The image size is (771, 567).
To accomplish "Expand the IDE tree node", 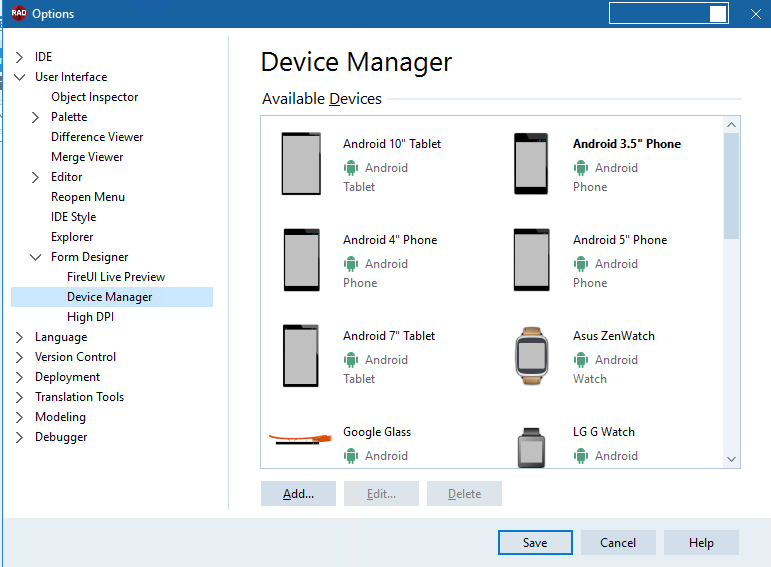I will coord(19,57).
